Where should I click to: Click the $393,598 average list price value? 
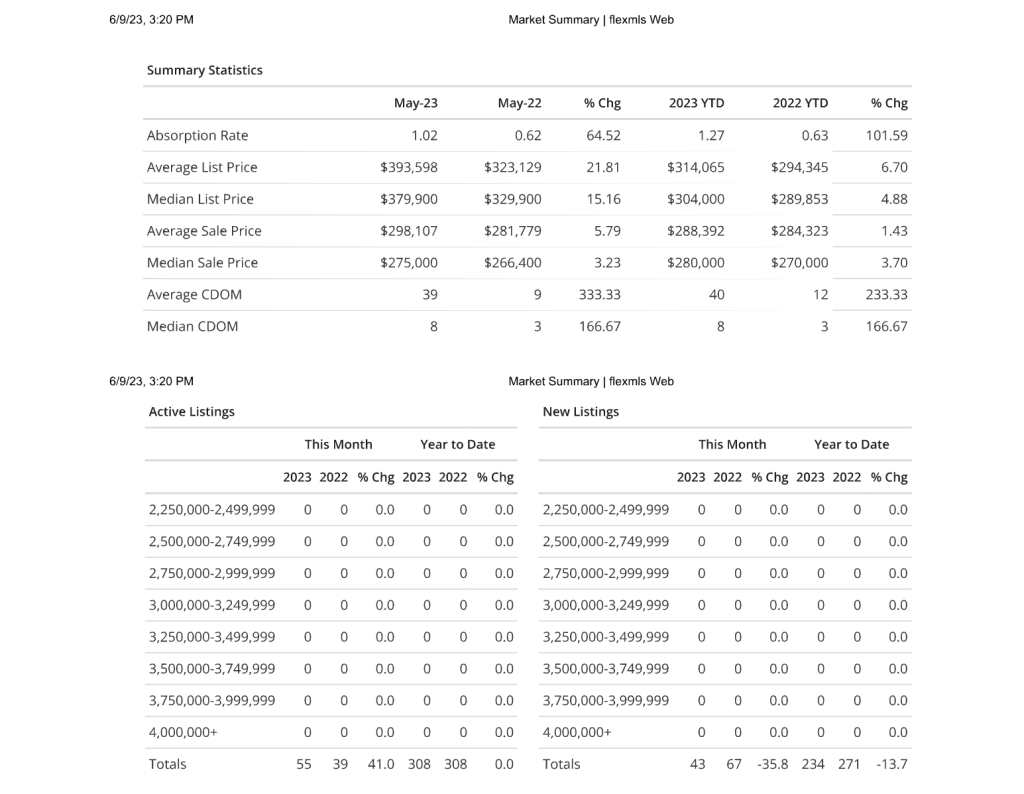[409, 167]
